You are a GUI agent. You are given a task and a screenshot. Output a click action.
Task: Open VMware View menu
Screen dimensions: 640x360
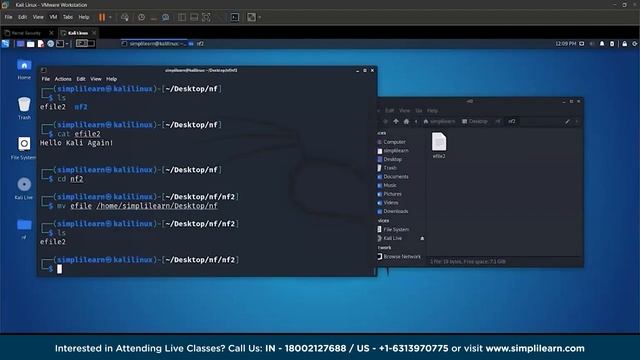click(38, 17)
